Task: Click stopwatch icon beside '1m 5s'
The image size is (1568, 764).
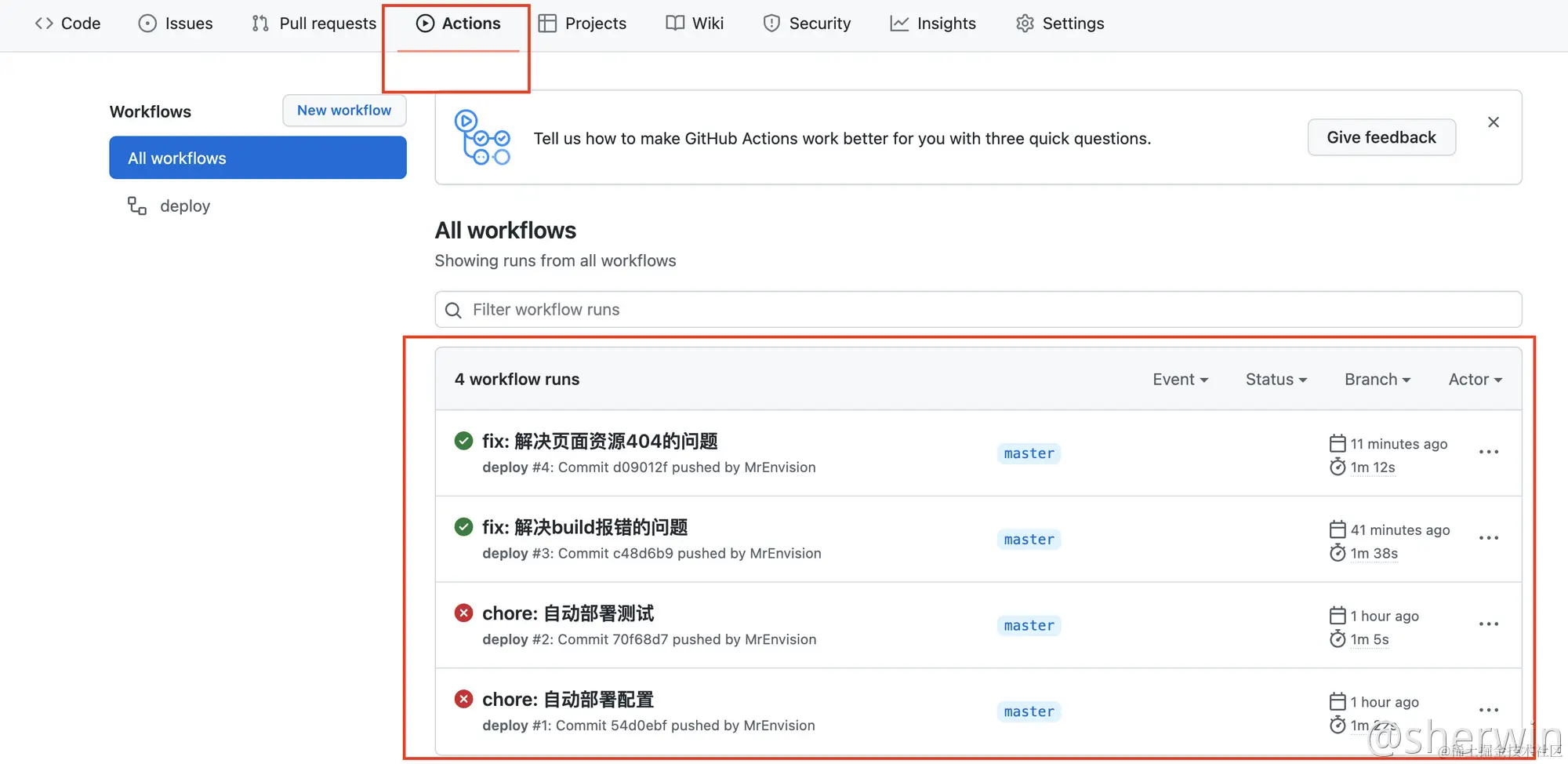Action: pos(1338,639)
